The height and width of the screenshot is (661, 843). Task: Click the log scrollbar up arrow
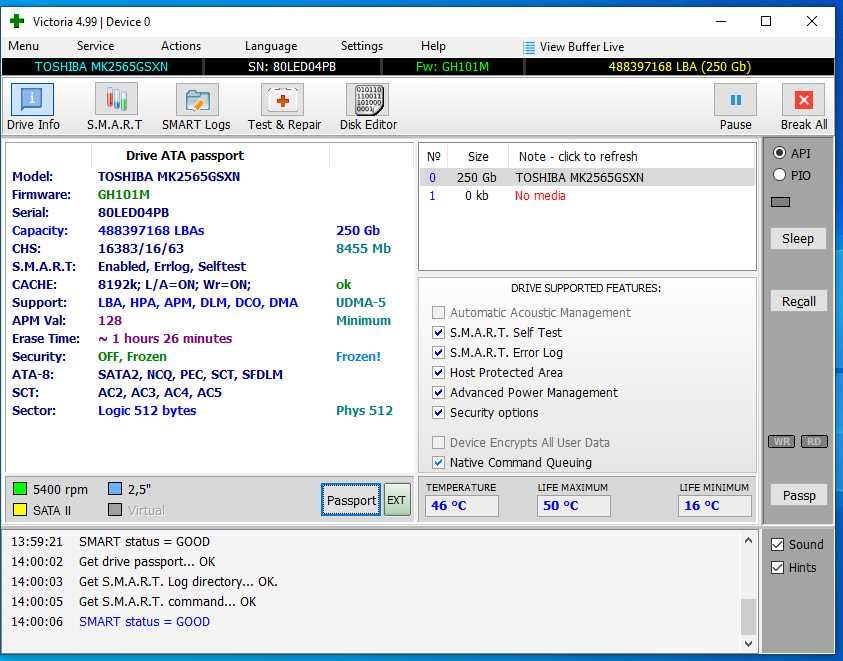[x=748, y=540]
